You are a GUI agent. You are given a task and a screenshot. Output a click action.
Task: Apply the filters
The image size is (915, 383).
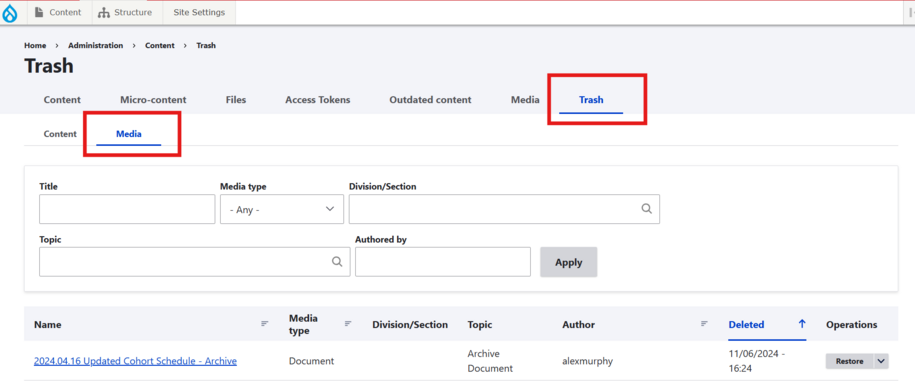tap(569, 262)
